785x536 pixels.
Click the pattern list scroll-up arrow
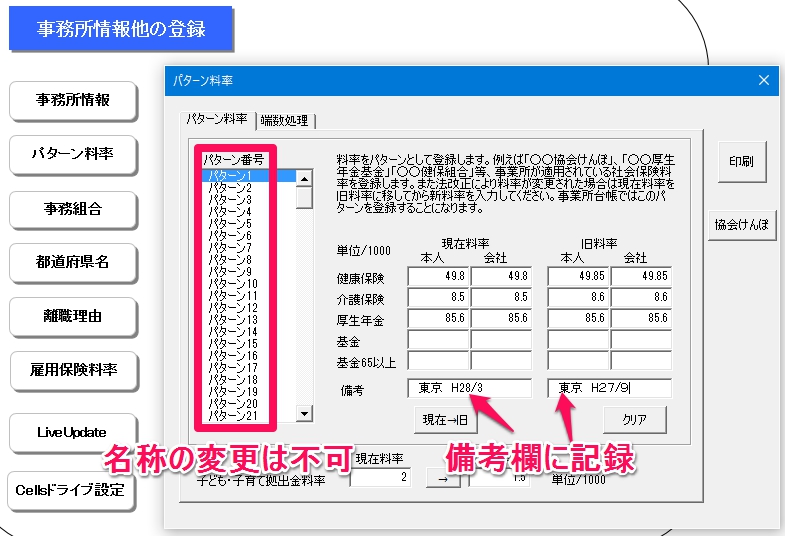tap(304, 178)
